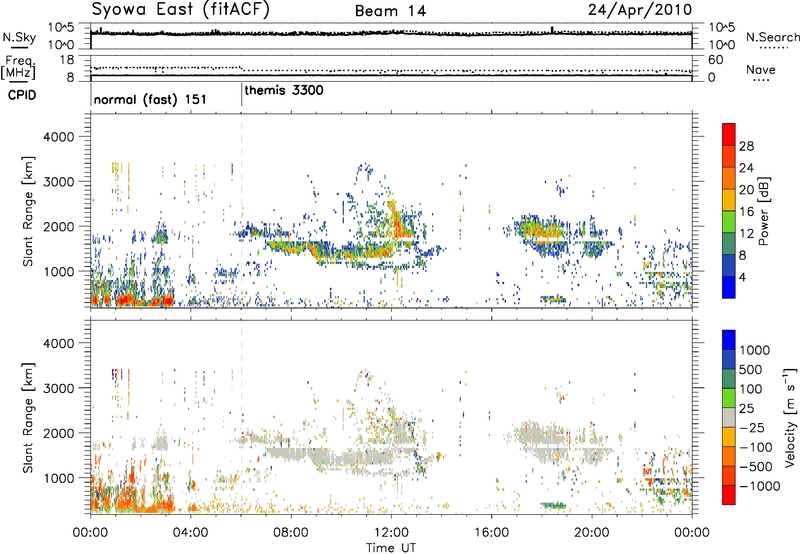Select the "Freq. [MHz]" axis label

tap(19, 68)
